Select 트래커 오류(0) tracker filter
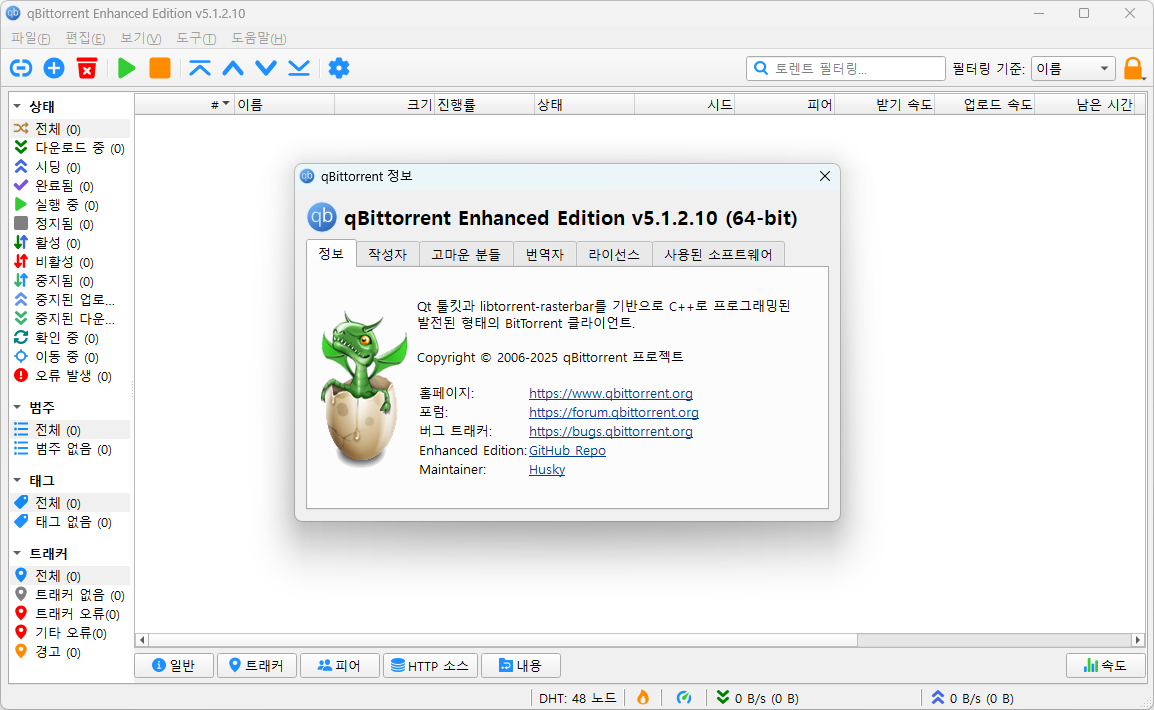 (x=70, y=614)
